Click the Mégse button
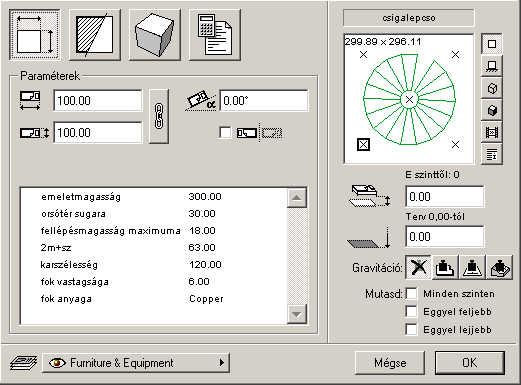 point(390,363)
